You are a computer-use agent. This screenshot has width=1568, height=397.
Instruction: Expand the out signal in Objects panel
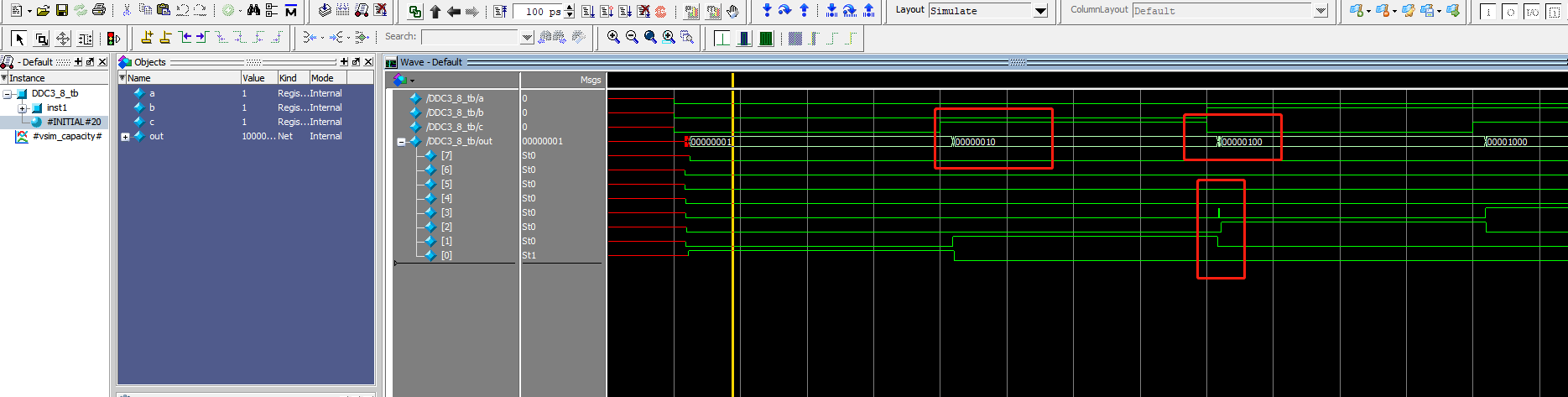(125, 137)
